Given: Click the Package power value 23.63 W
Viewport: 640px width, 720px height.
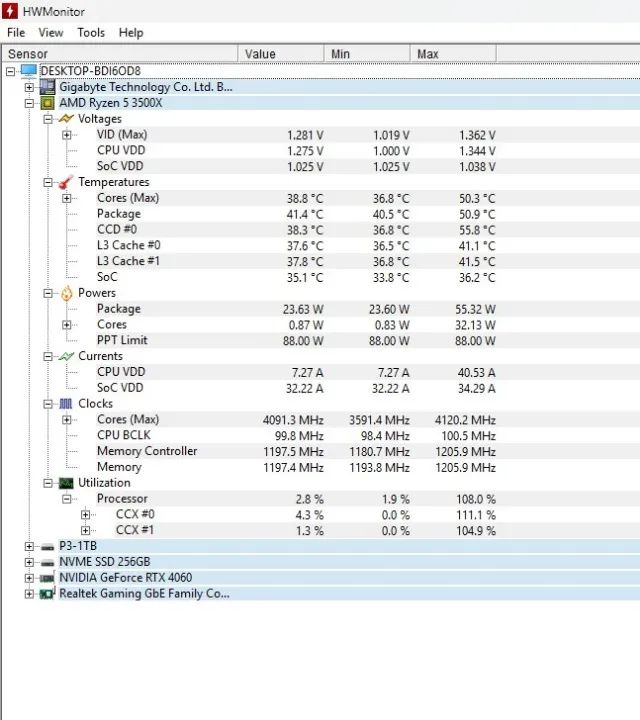Looking at the screenshot, I should coord(303,309).
